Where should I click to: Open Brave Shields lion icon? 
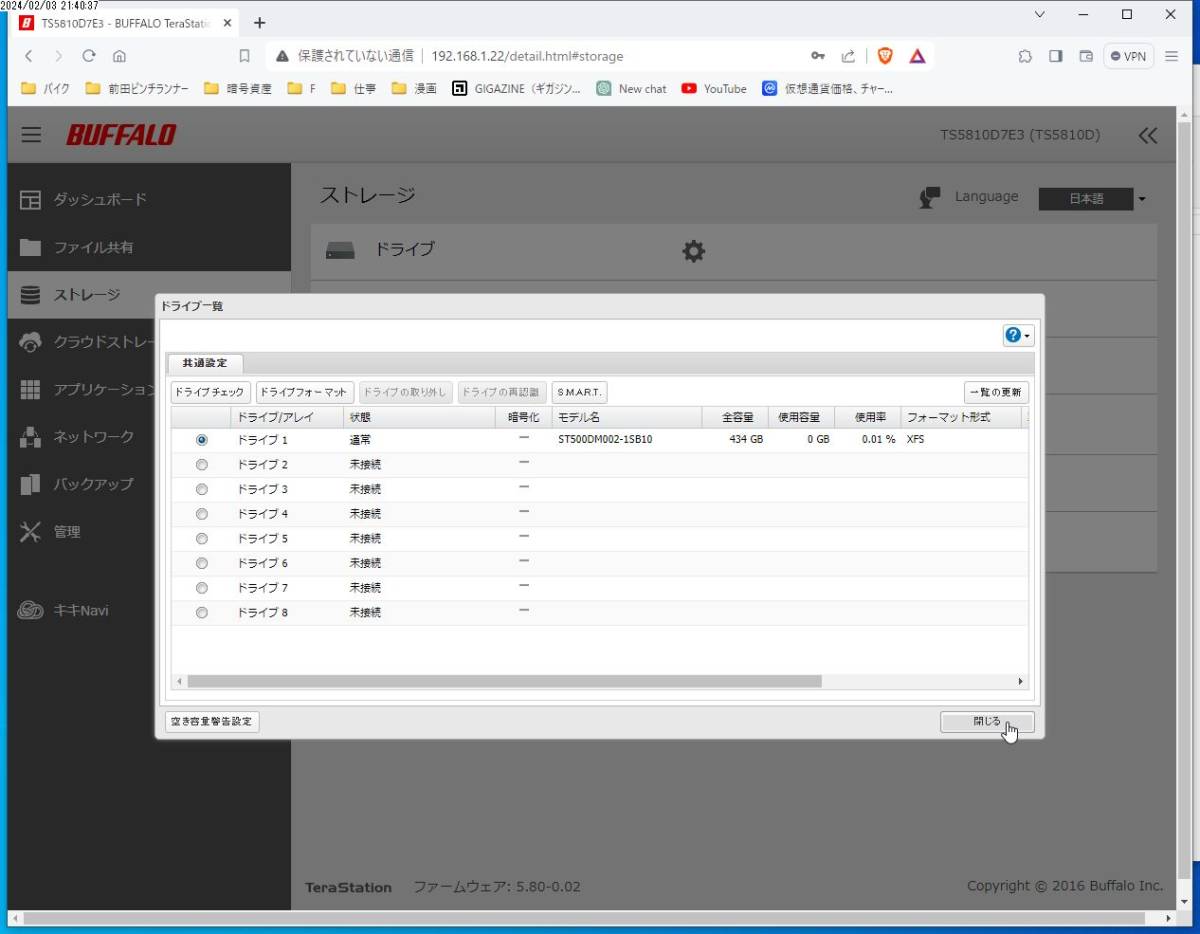pos(885,56)
